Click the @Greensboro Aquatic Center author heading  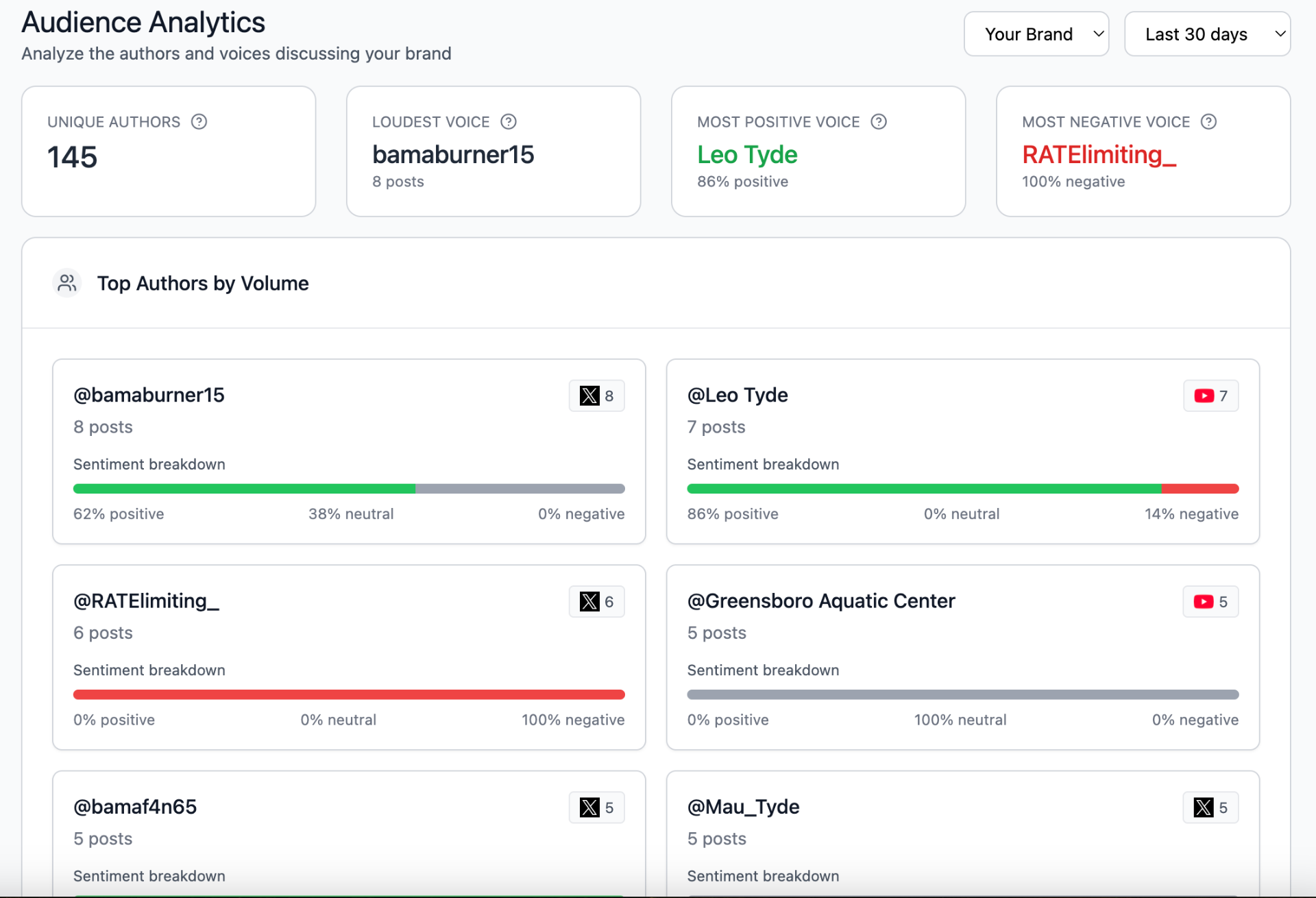(820, 601)
